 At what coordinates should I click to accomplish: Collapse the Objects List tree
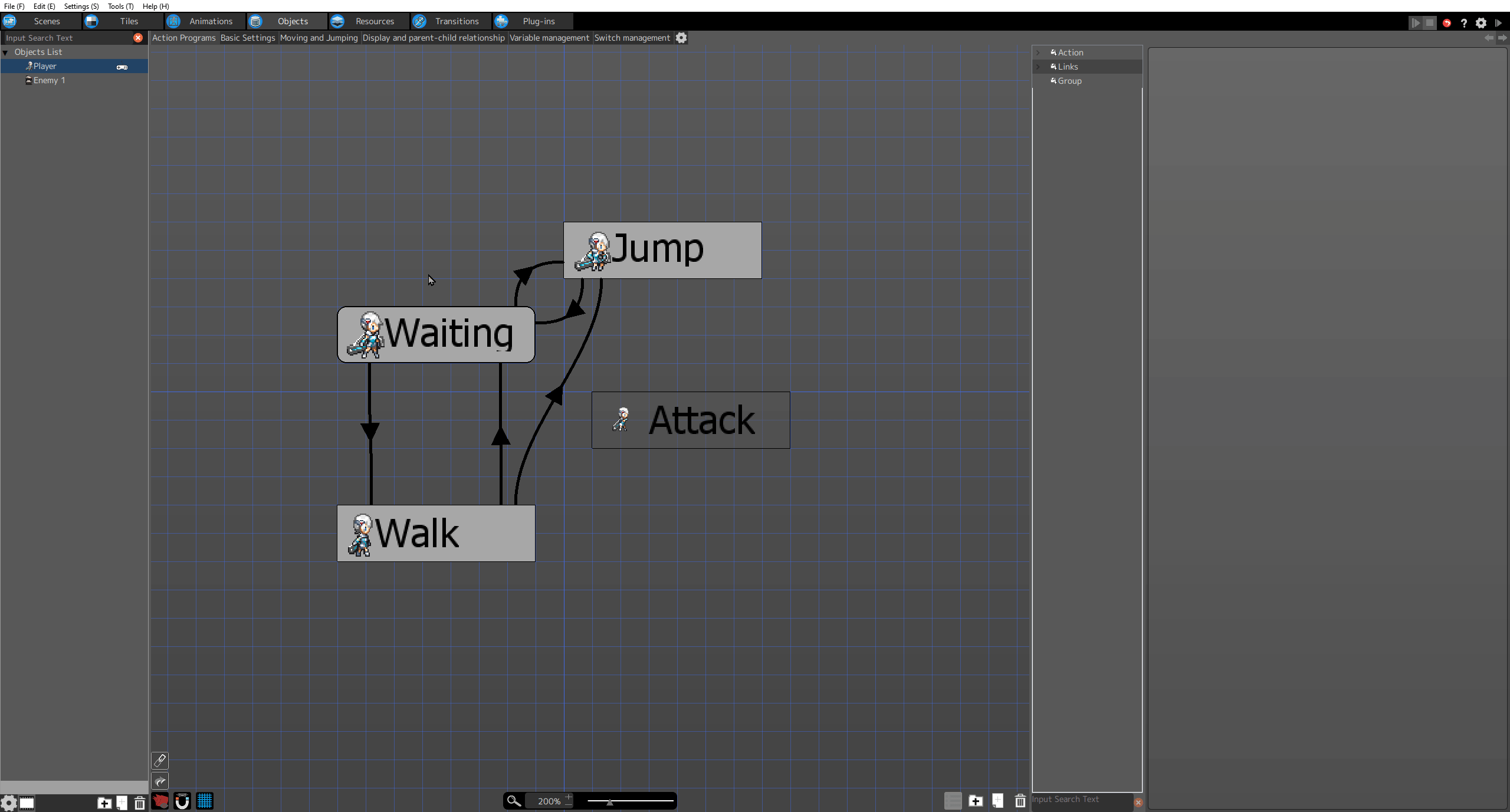[x=5, y=52]
